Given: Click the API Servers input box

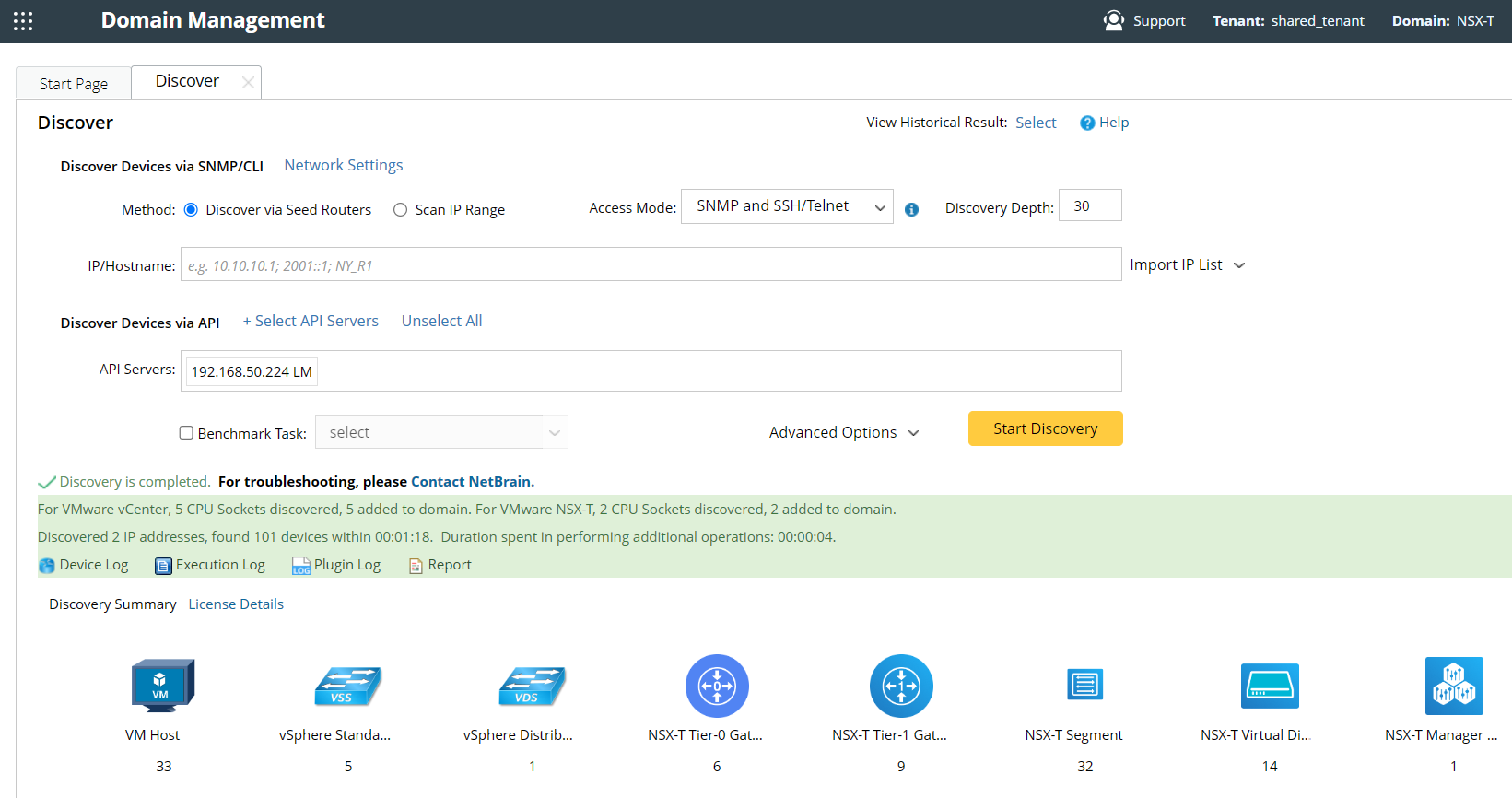Looking at the screenshot, I should click(651, 370).
